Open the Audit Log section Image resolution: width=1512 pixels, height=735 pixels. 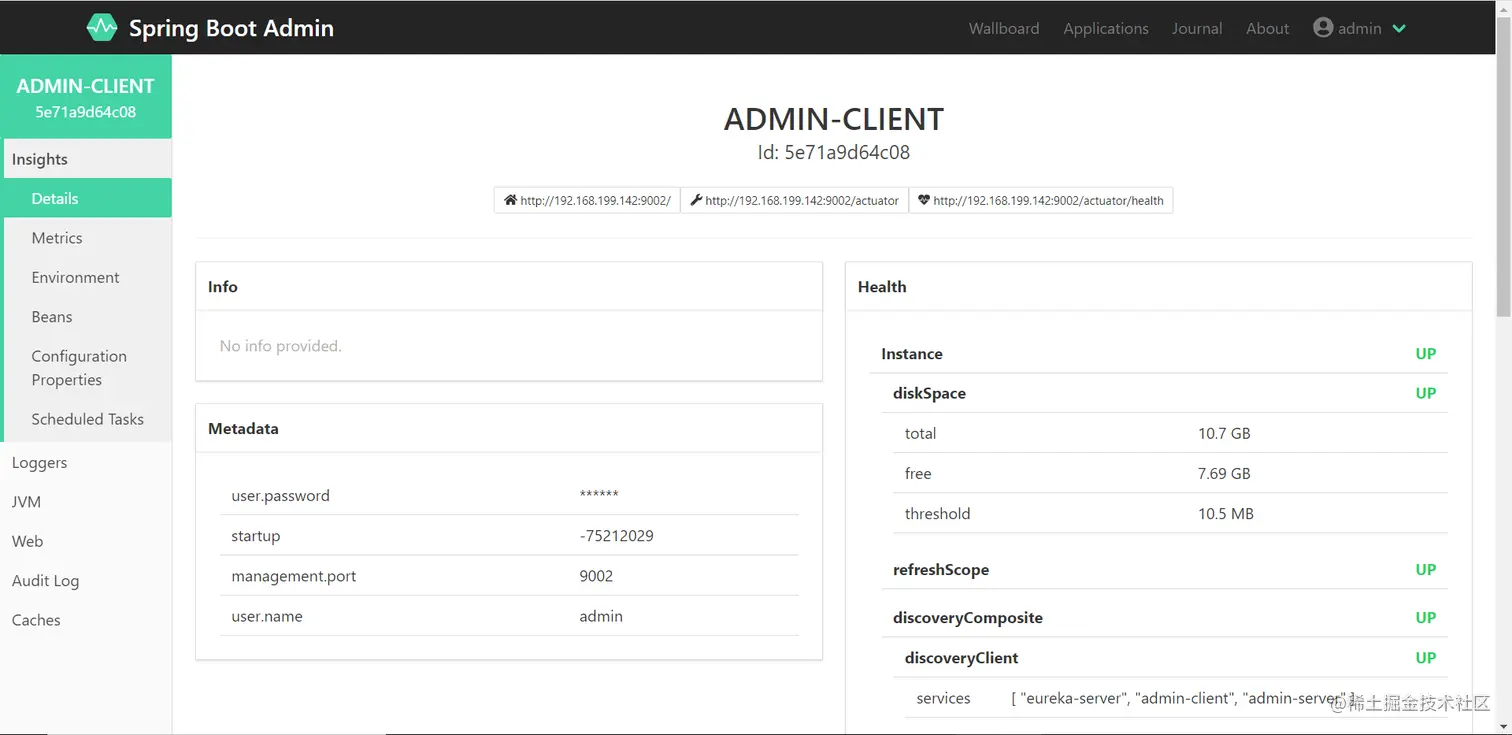click(86, 581)
